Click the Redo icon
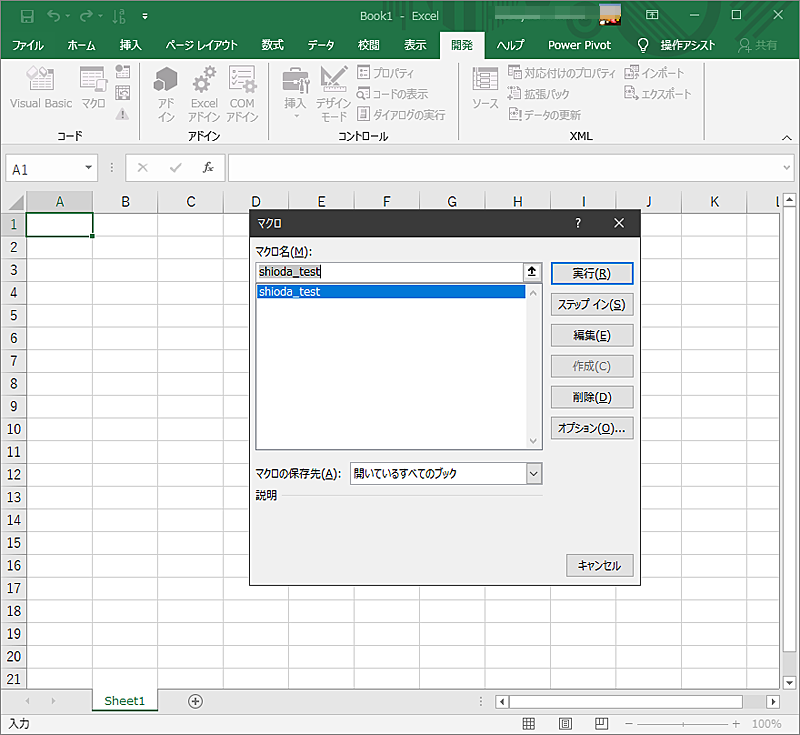The width and height of the screenshot is (800, 735). click(86, 16)
